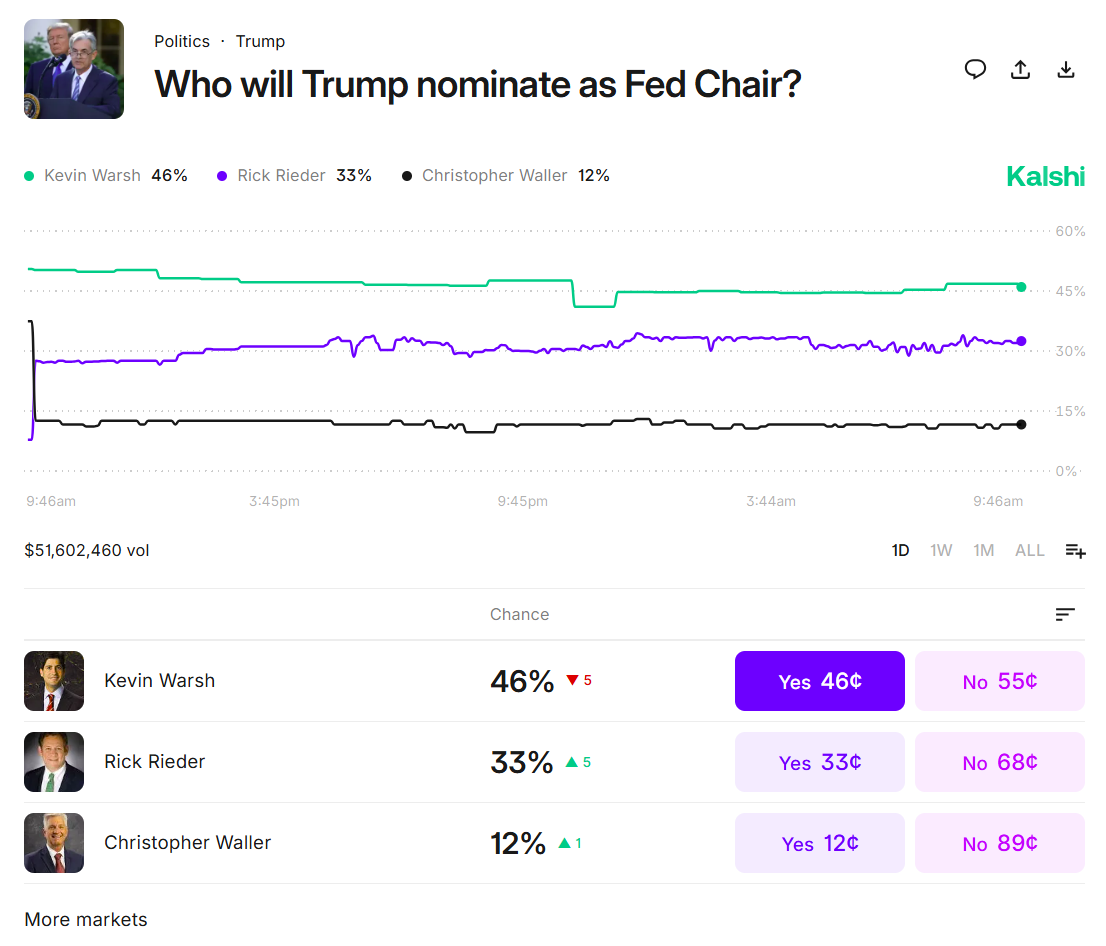Open the Politics category link
This screenshot has height=946, width=1106.
tap(182, 41)
